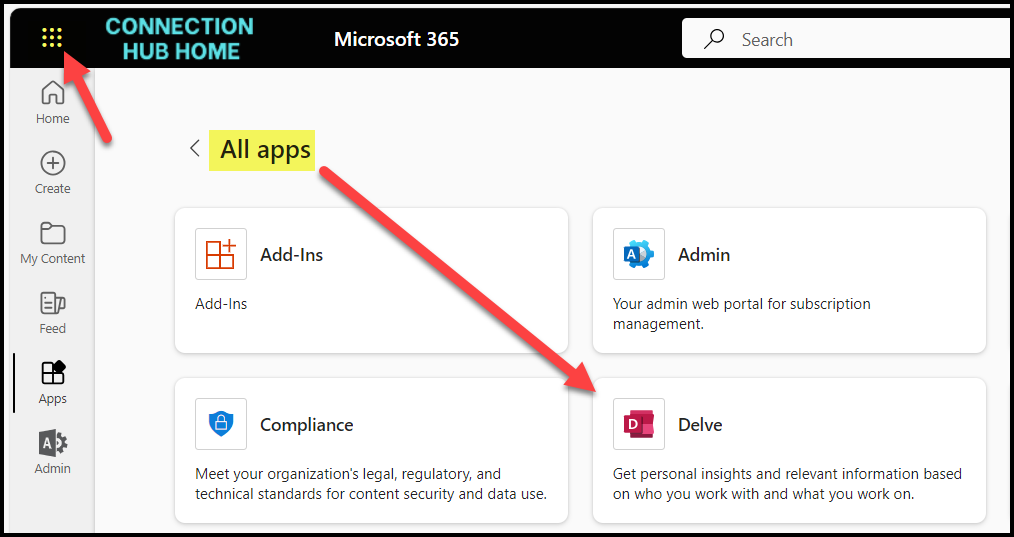Open Admin in the left sidebar
Viewport: 1014px width, 537px height.
[x=53, y=444]
